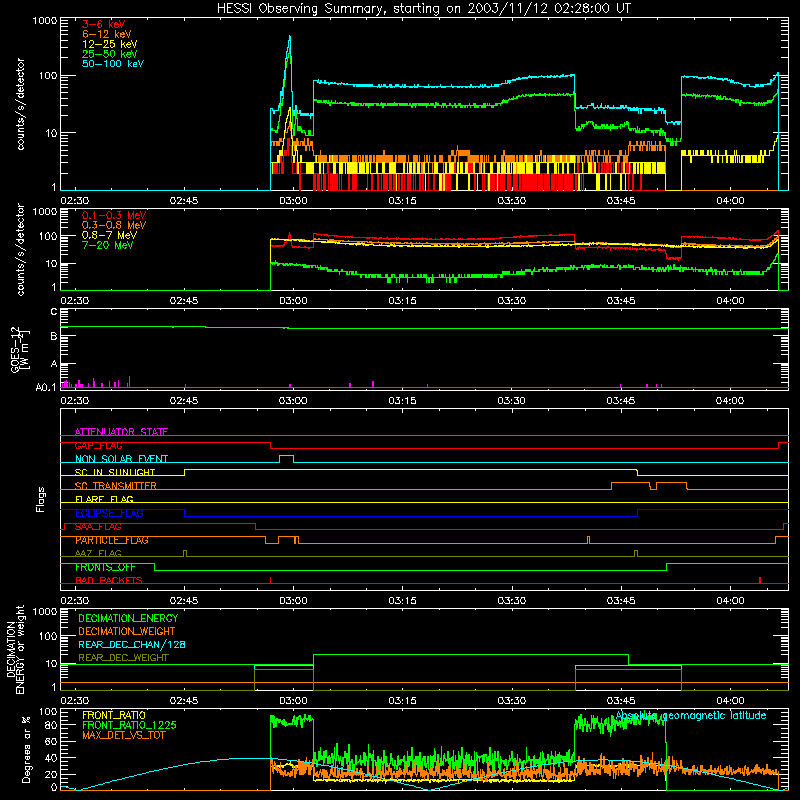Click the FRONT_RATIO legend label

click(x=114, y=715)
